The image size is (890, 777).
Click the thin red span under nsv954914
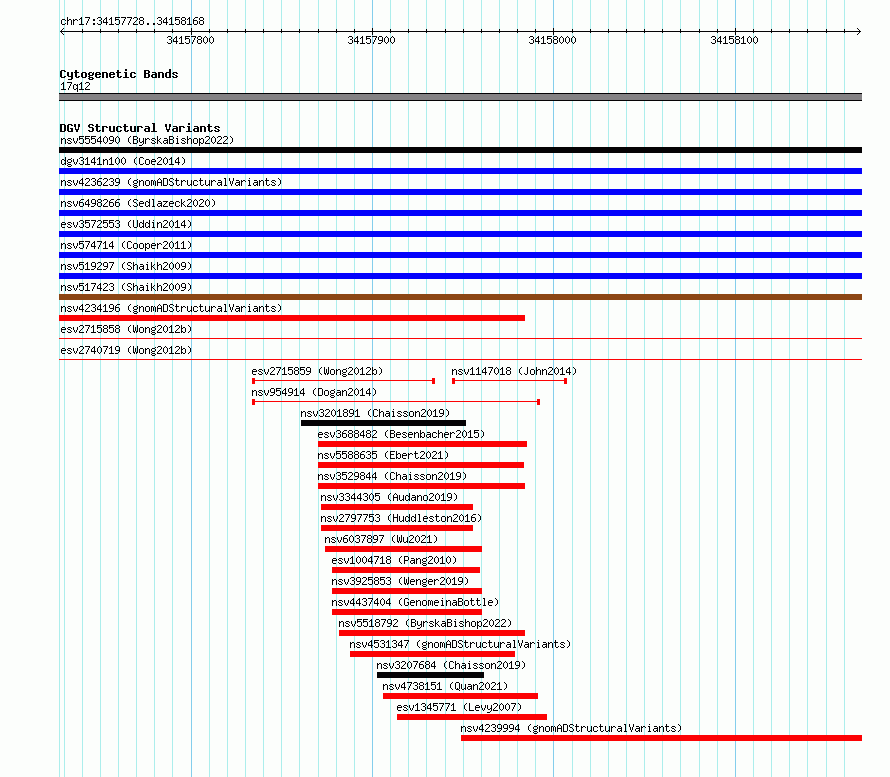396,402
